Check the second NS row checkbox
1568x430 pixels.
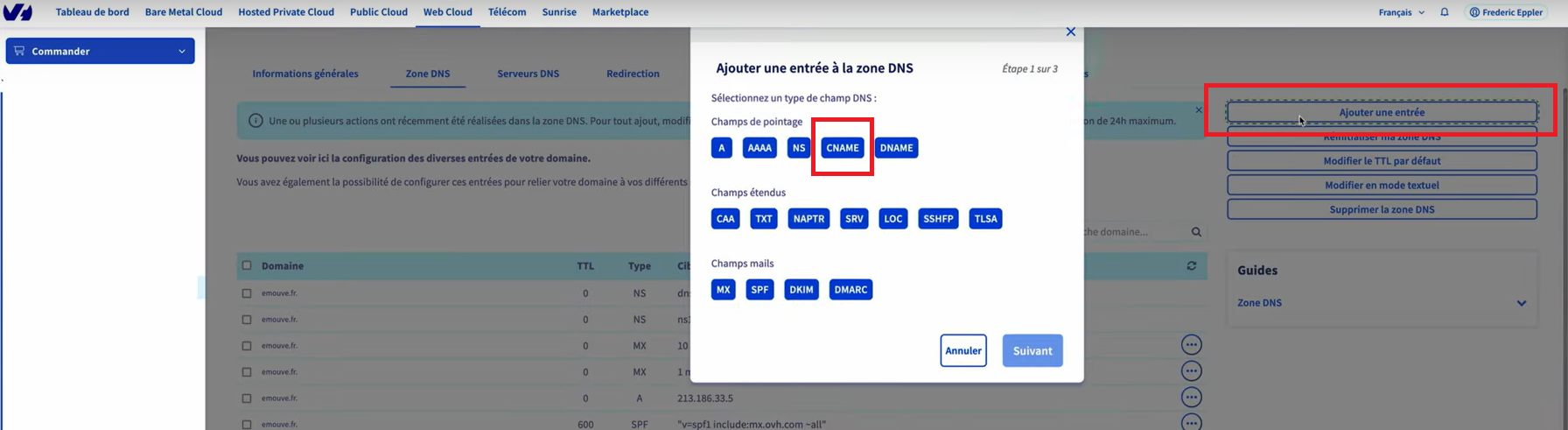tap(247, 320)
